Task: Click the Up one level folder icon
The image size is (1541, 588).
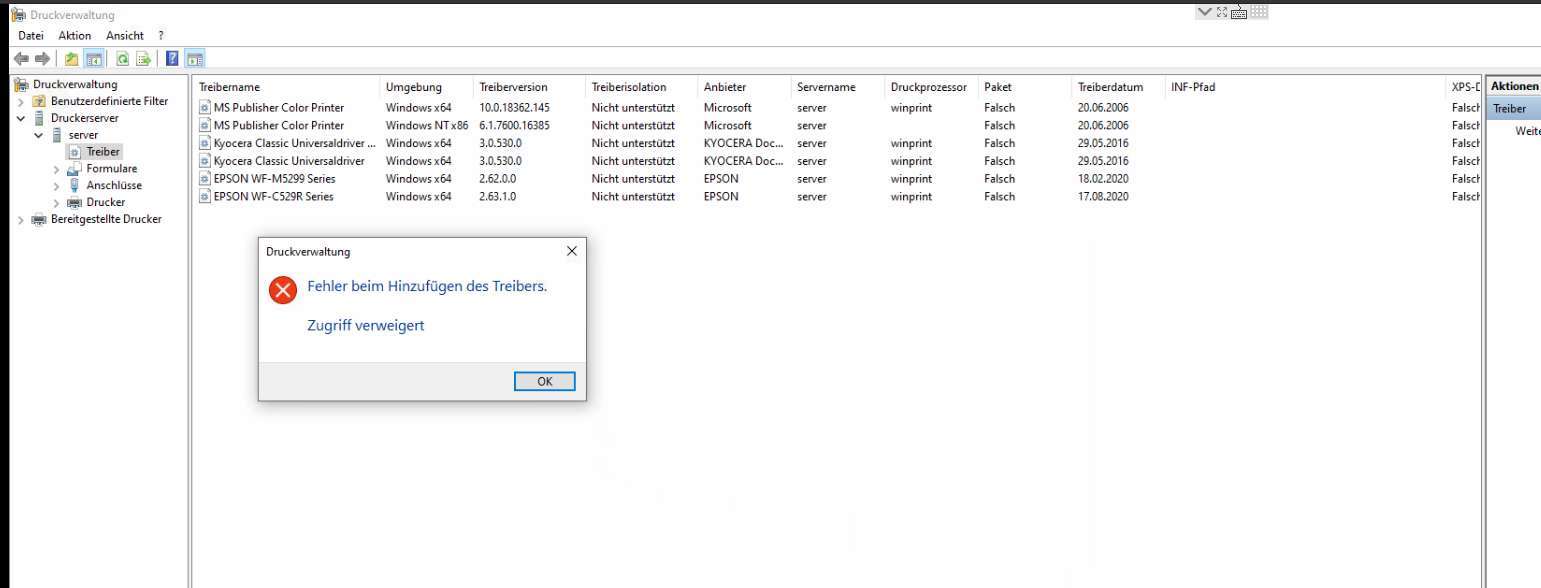Action: [72, 59]
